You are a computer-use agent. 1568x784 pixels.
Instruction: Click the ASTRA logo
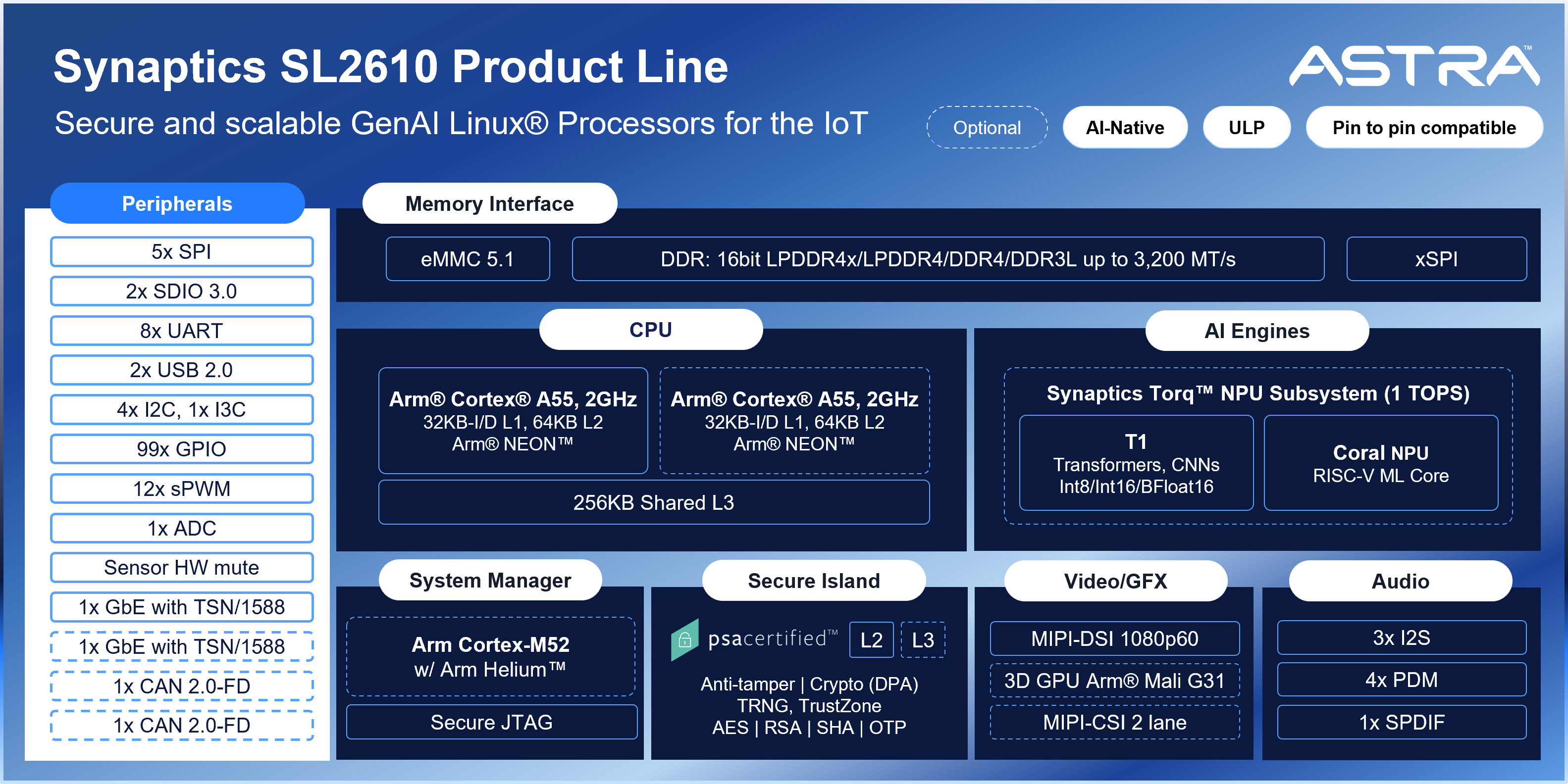(x=1413, y=66)
